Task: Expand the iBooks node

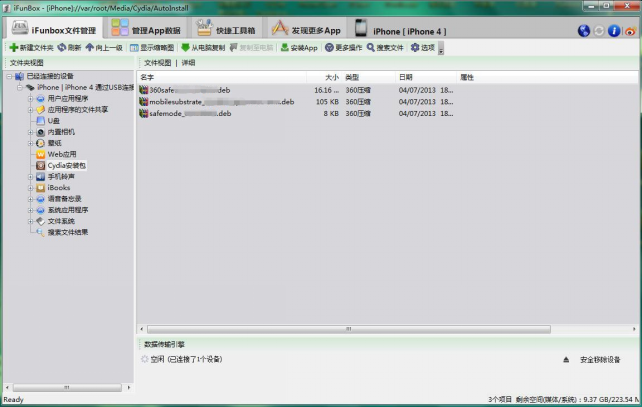Action: click(x=30, y=188)
